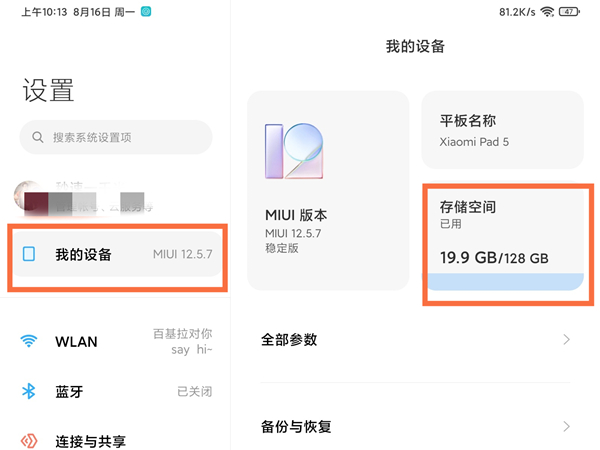This screenshot has width=600, height=450.
Task: Click the storage usage progress bar
Action: click(504, 283)
